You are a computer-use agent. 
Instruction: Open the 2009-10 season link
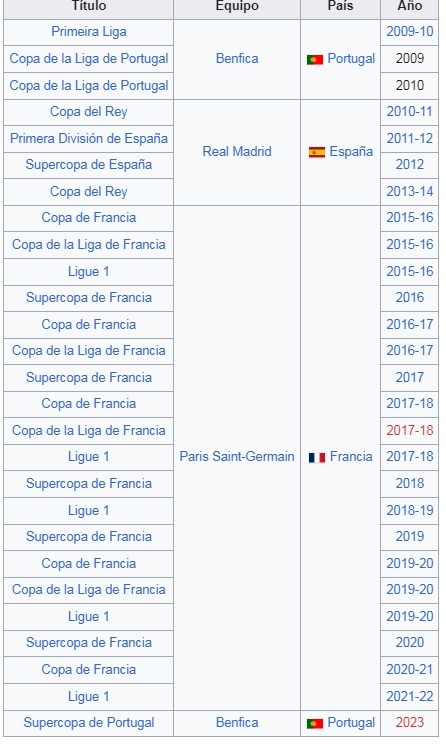[410, 32]
